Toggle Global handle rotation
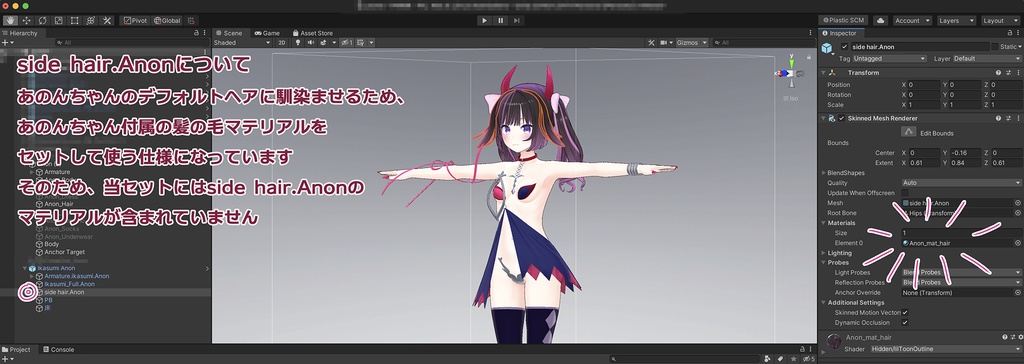The width and height of the screenshot is (1024, 364). (x=167, y=20)
